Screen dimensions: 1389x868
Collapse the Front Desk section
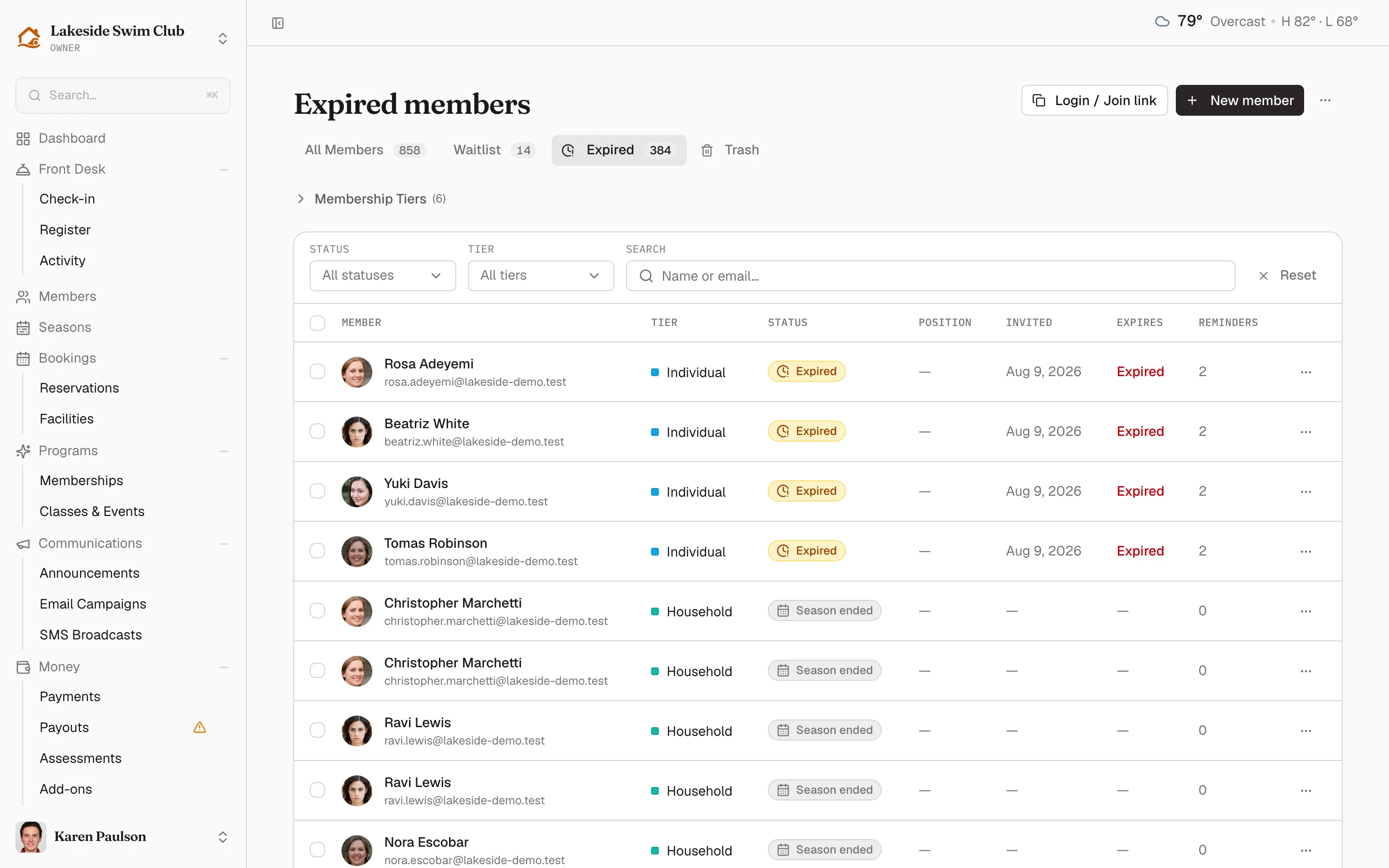point(224,169)
